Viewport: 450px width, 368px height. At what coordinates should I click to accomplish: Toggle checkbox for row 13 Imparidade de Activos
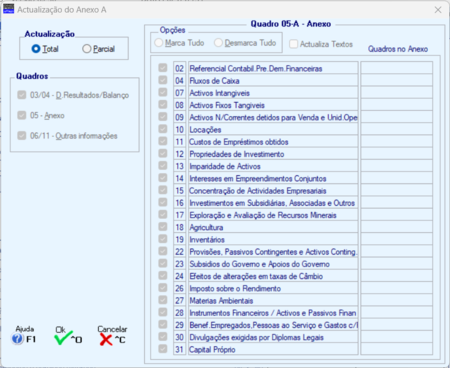tap(163, 166)
